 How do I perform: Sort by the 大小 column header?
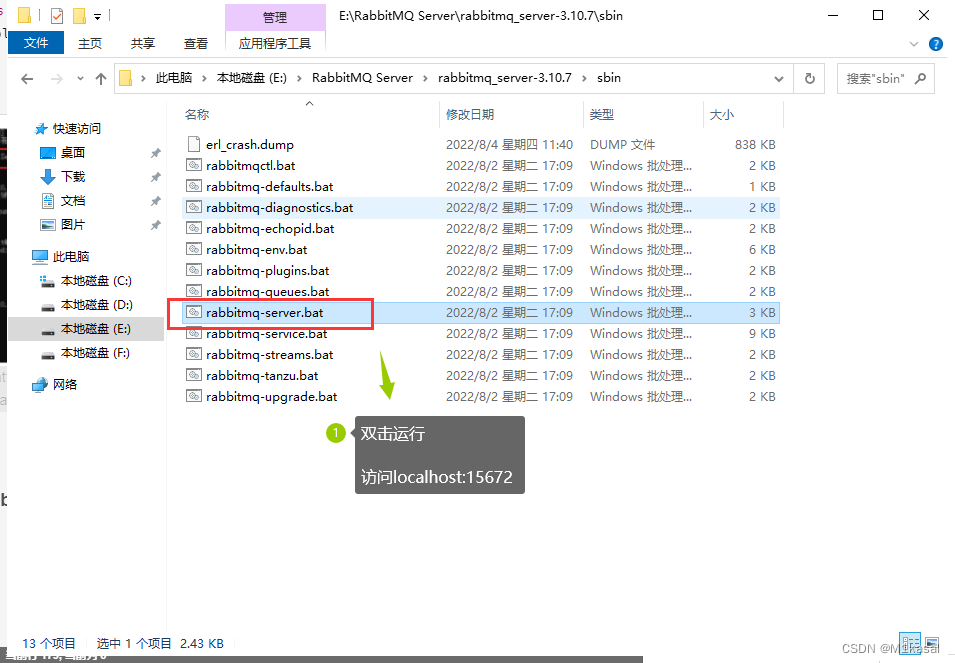point(722,114)
